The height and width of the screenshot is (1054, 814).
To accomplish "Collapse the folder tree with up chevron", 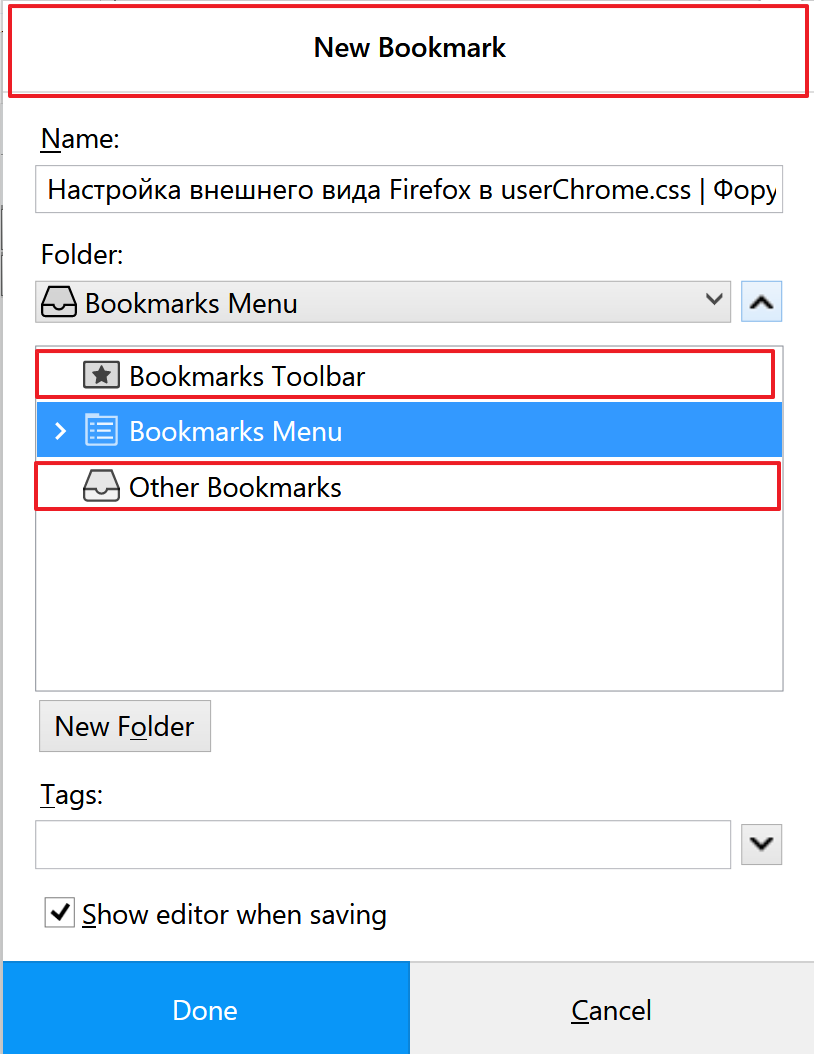I will click(762, 302).
